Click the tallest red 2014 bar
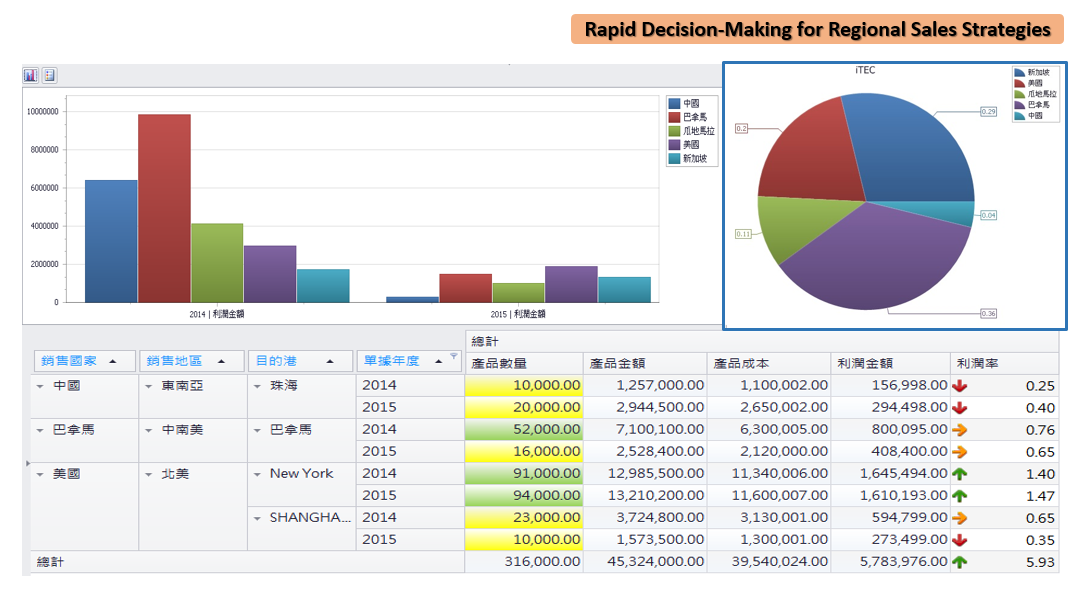Screen dimensions: 1088x589 164,208
